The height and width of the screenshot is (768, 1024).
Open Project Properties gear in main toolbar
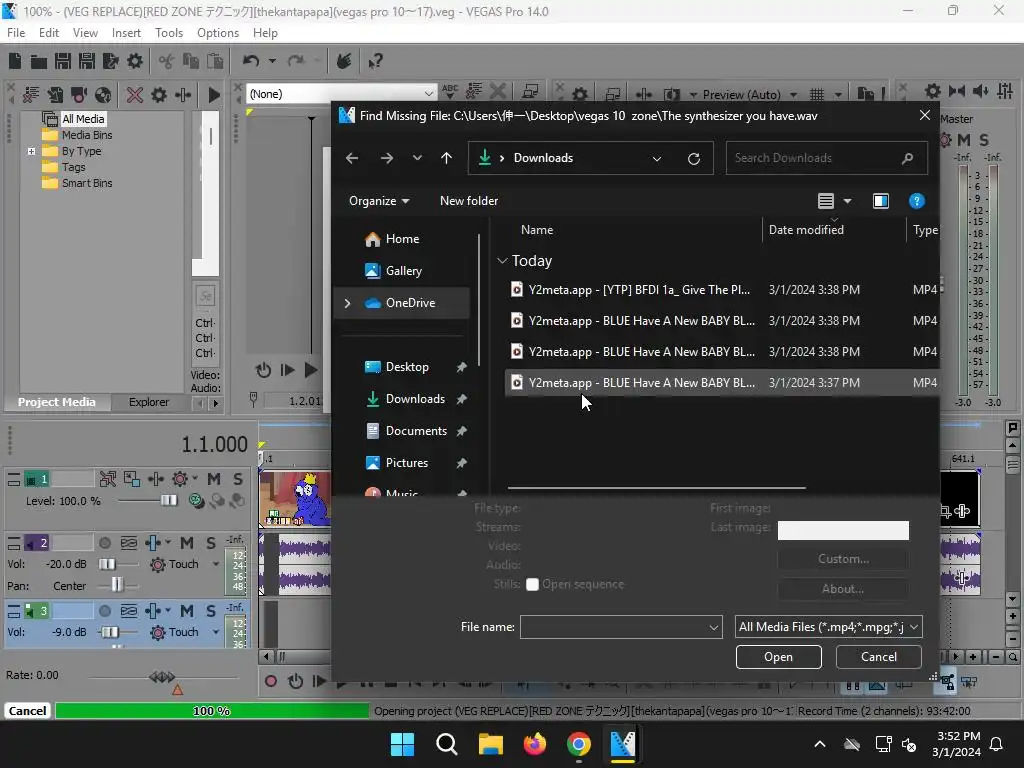(x=135, y=61)
